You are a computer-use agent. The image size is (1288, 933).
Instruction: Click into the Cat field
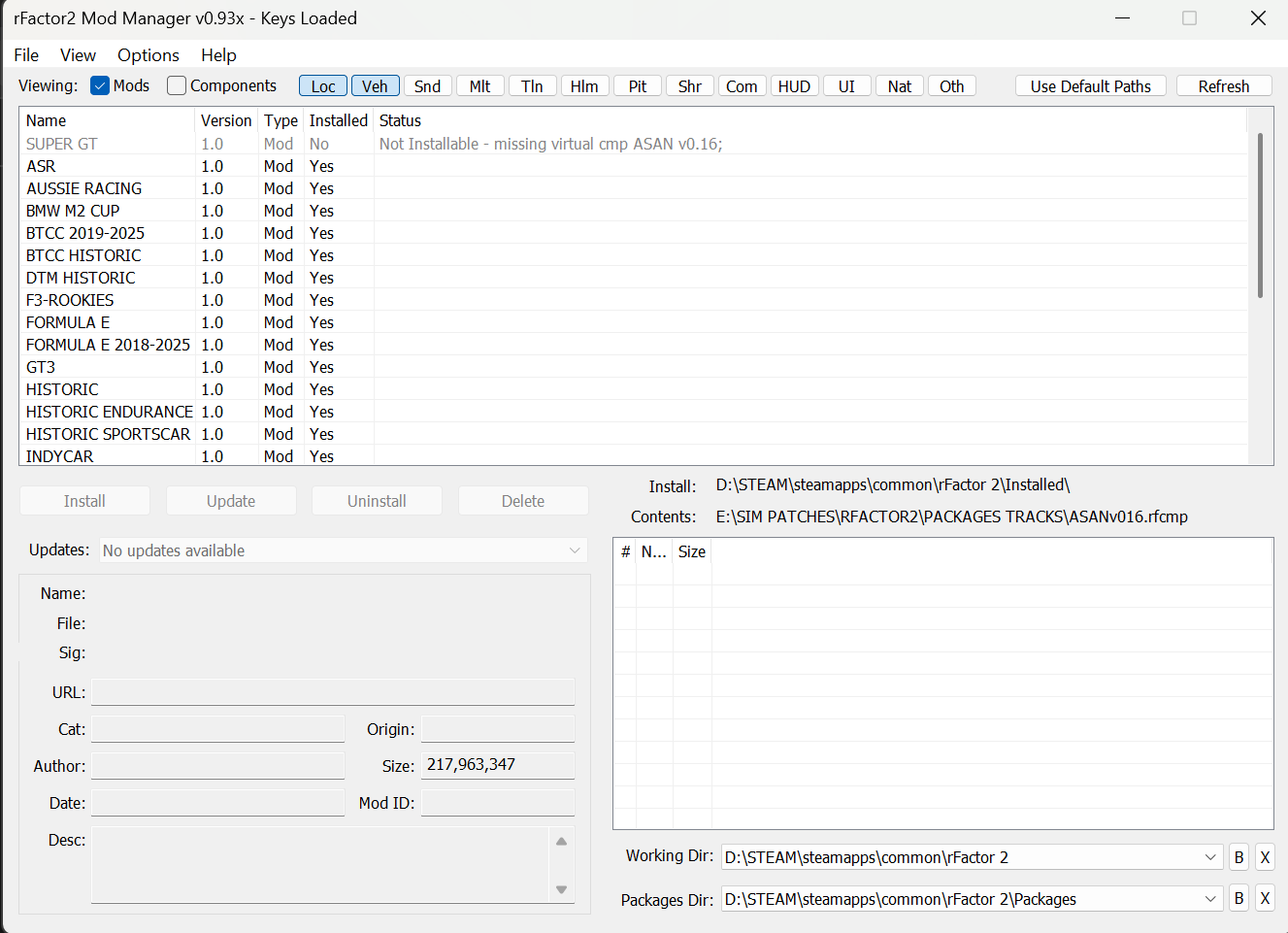click(217, 729)
